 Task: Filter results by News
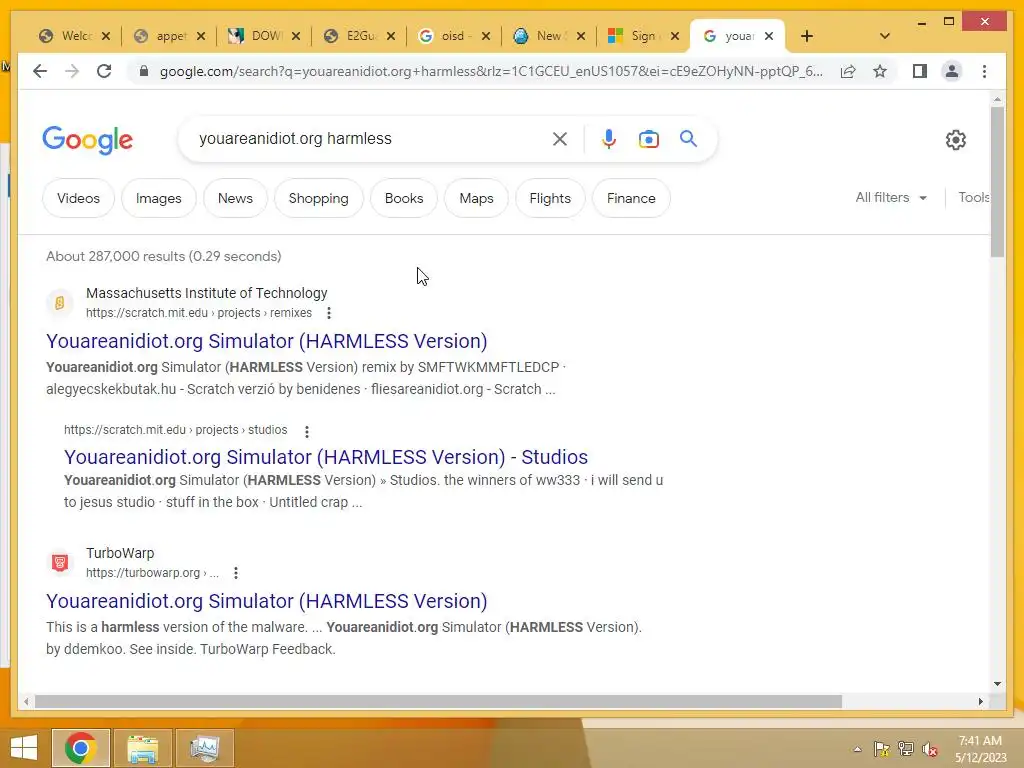click(x=235, y=198)
